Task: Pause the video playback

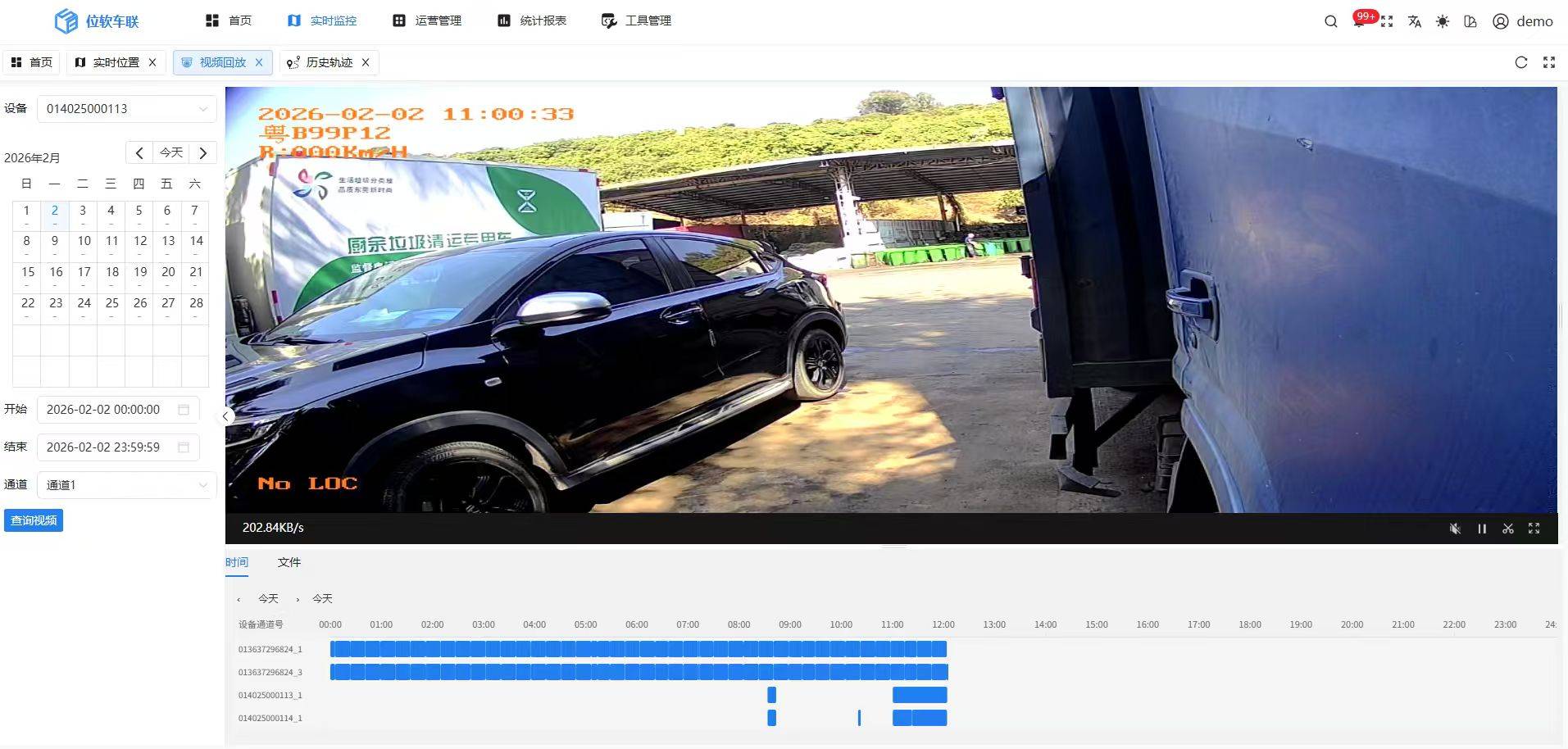Action: click(1481, 529)
